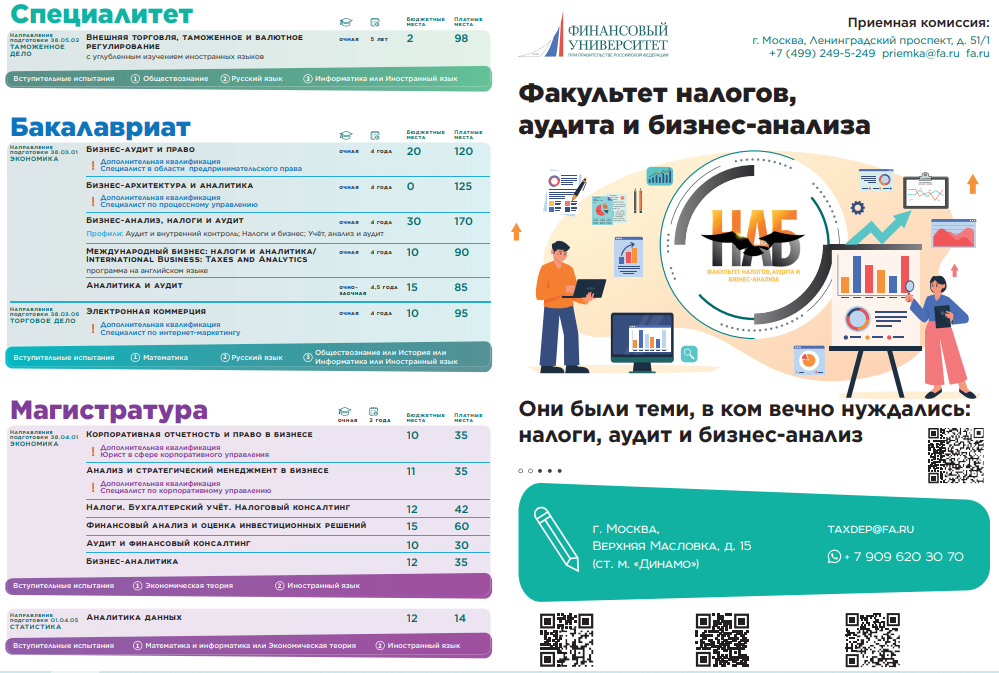Click 'Специалист по интернет-маркетингу' qualification

[170, 333]
